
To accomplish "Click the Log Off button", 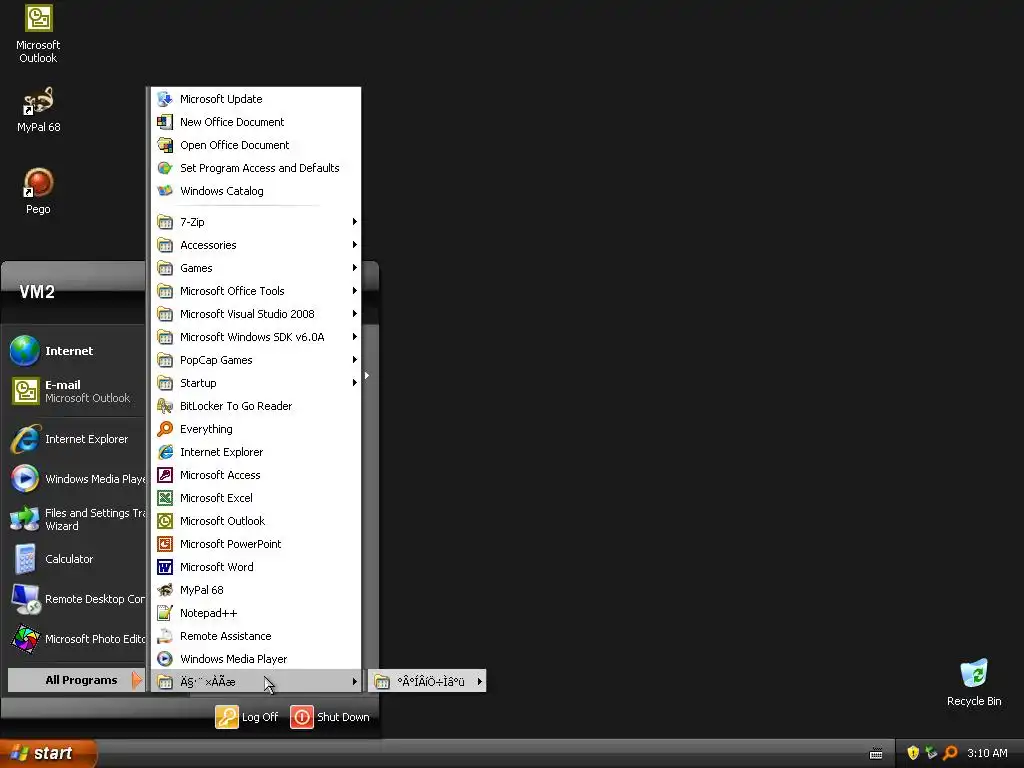I will (248, 716).
